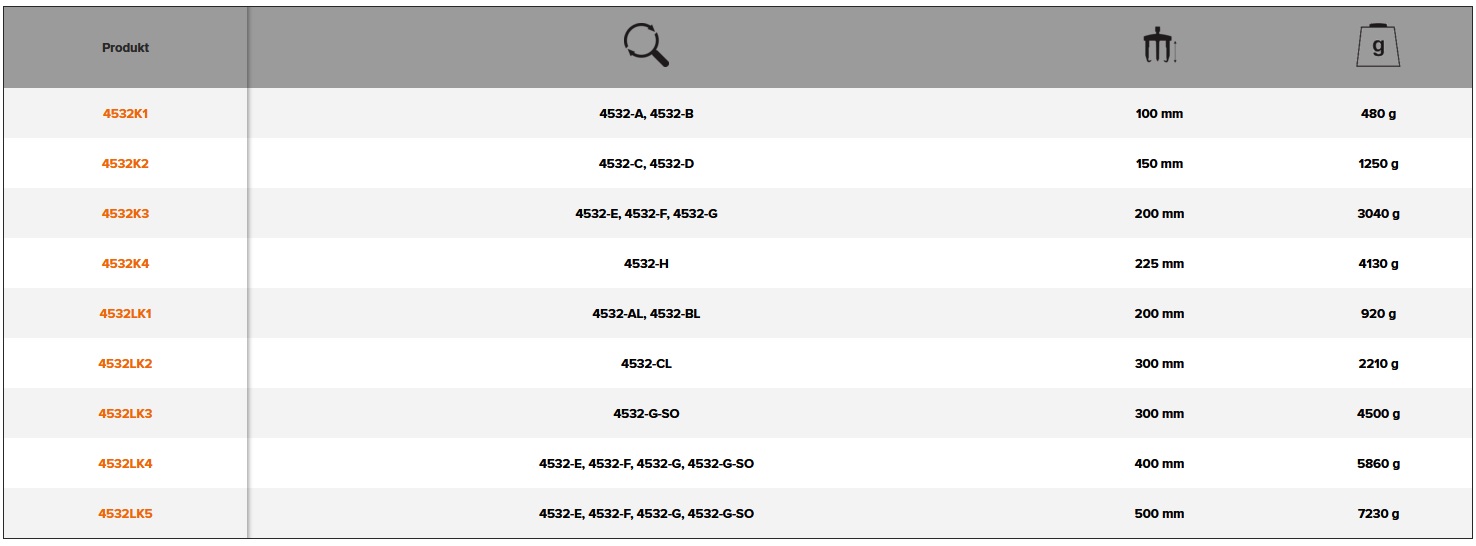This screenshot has height=546, width=1476.
Task: Open product 4532LK4 link
Action: pyautogui.click(x=125, y=464)
